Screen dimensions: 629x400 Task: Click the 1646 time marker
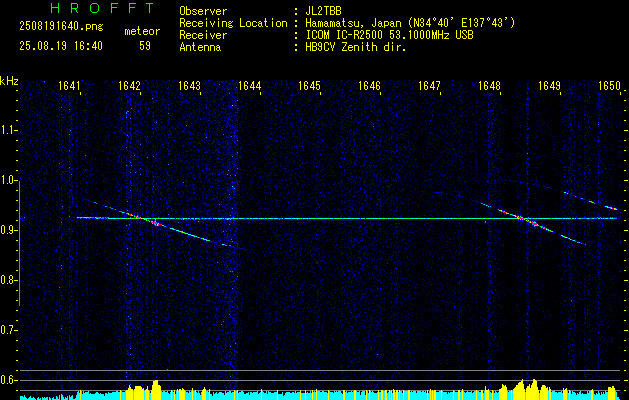click(369, 86)
